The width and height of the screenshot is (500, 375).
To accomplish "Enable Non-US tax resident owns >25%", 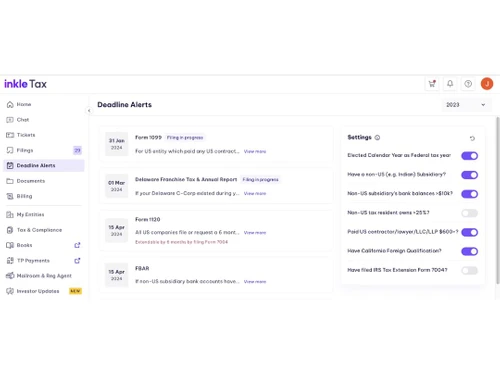I will click(x=469, y=213).
